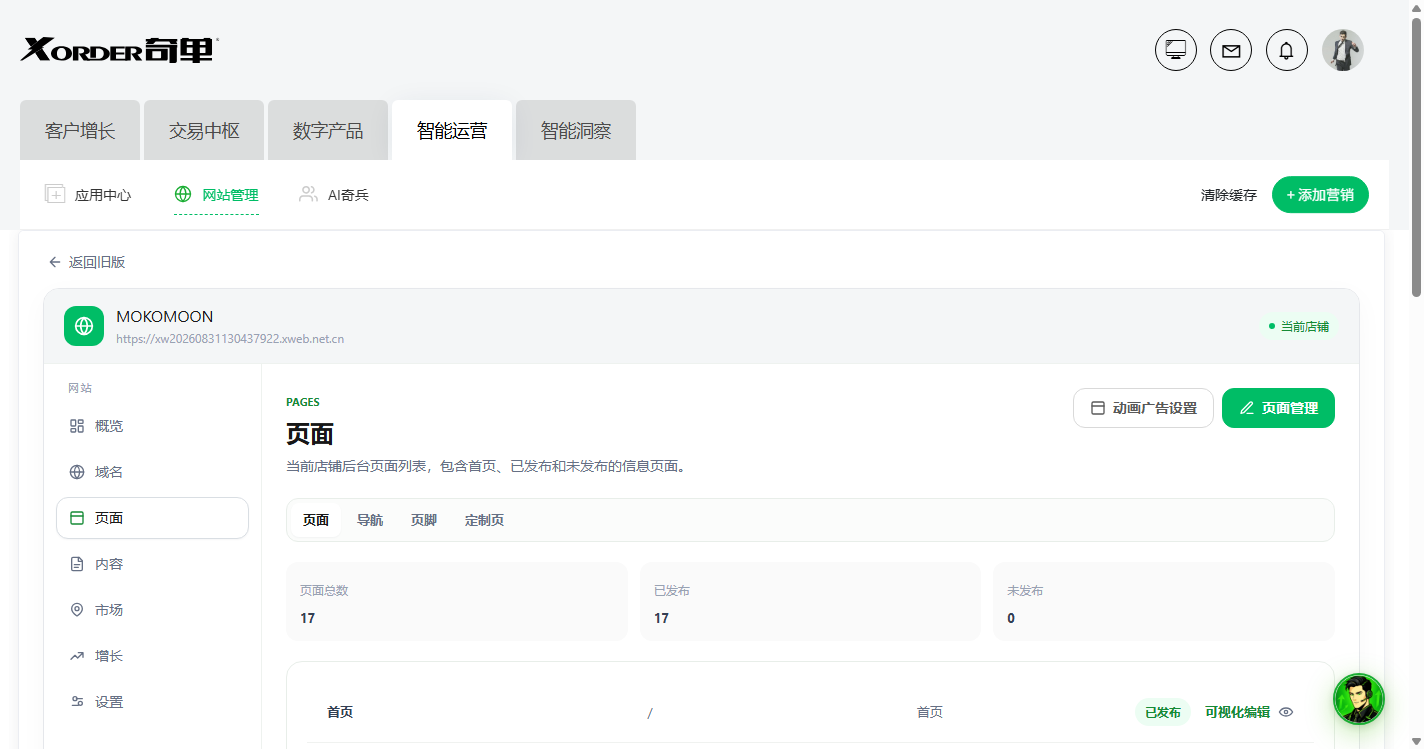Select the 页面 sub-tab above the stats
1424x749 pixels.
[316, 520]
